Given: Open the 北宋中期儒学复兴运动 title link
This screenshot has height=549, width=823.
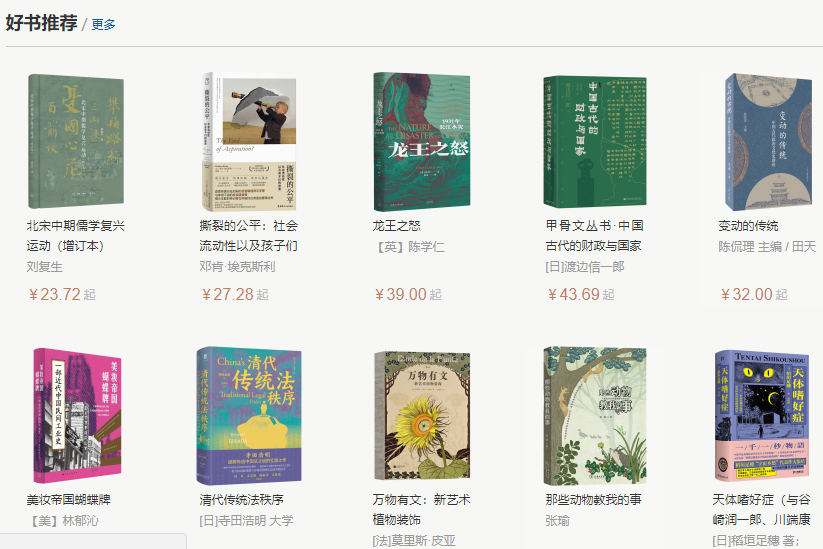Looking at the screenshot, I should point(76,236).
